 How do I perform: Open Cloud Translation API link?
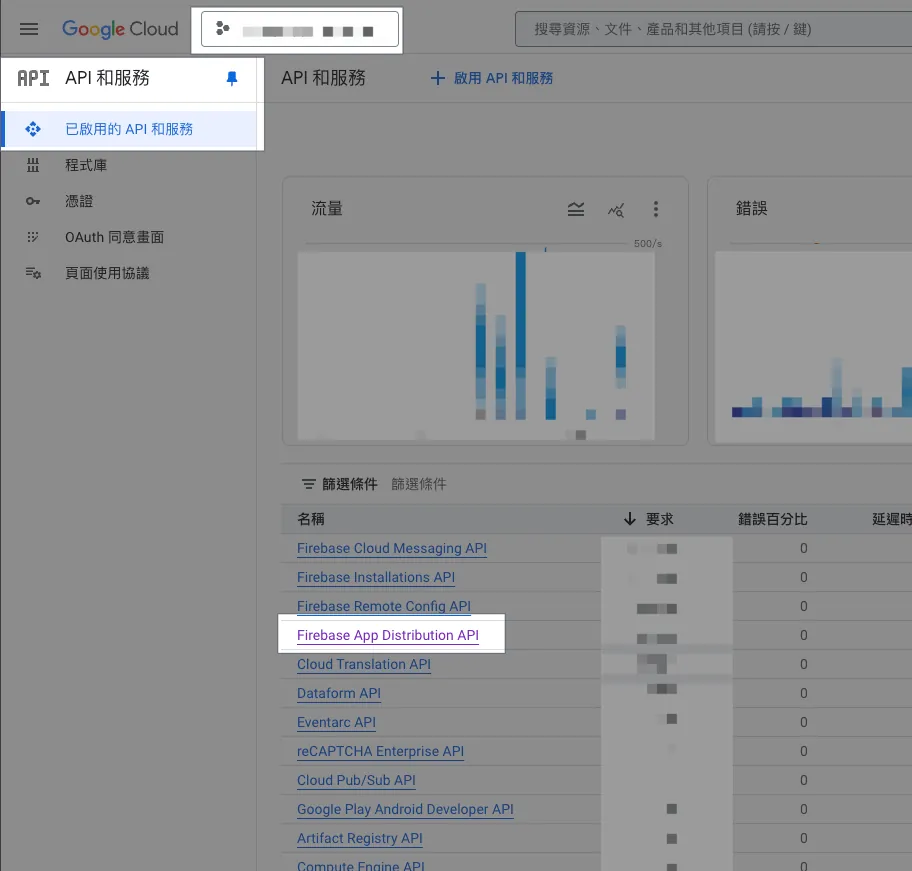[x=364, y=664]
